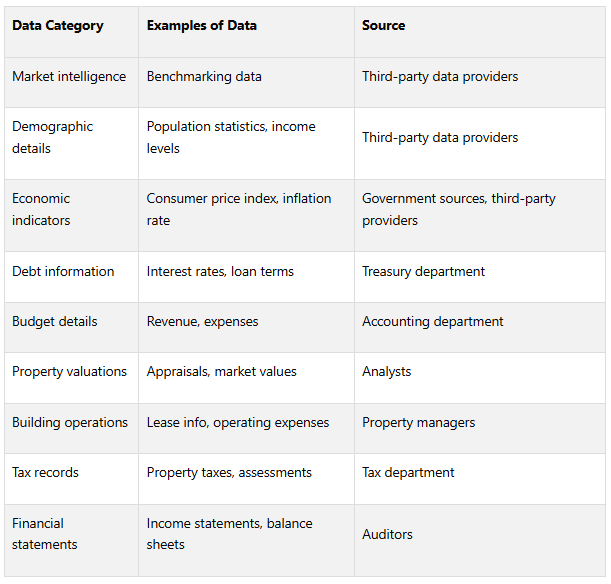This screenshot has height=584, width=611.
Task: Click the Data Category column header
Action: [x=58, y=25]
